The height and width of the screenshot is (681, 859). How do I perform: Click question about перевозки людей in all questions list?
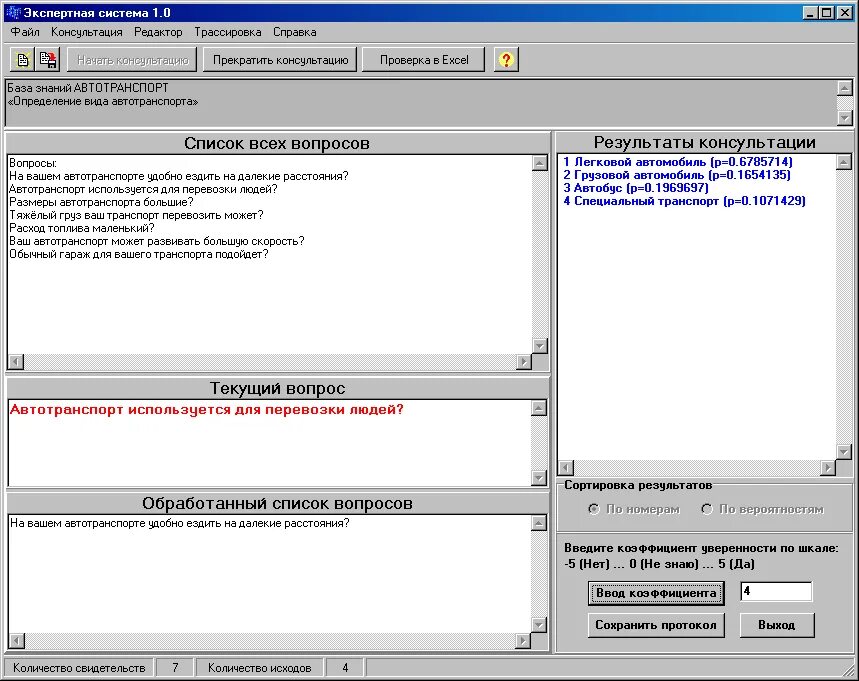point(143,189)
